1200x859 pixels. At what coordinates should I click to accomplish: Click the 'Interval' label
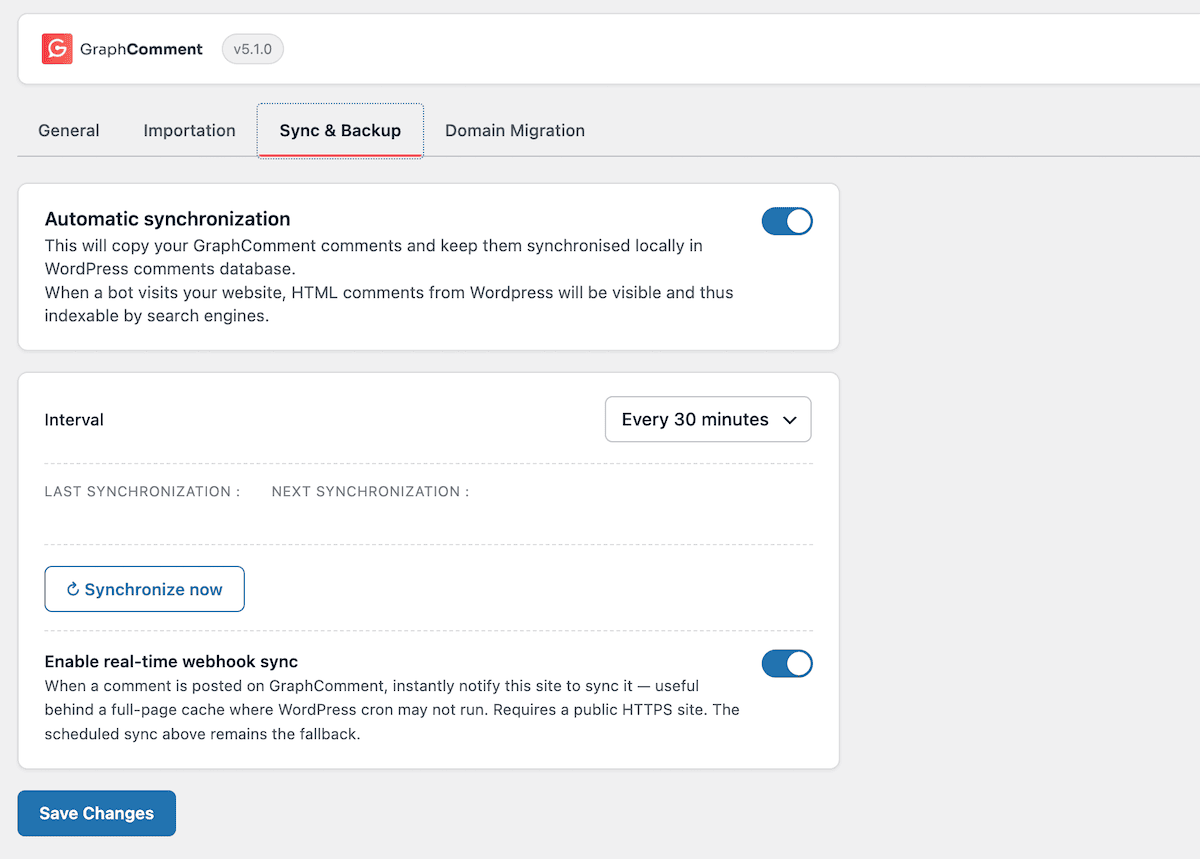tap(74, 420)
